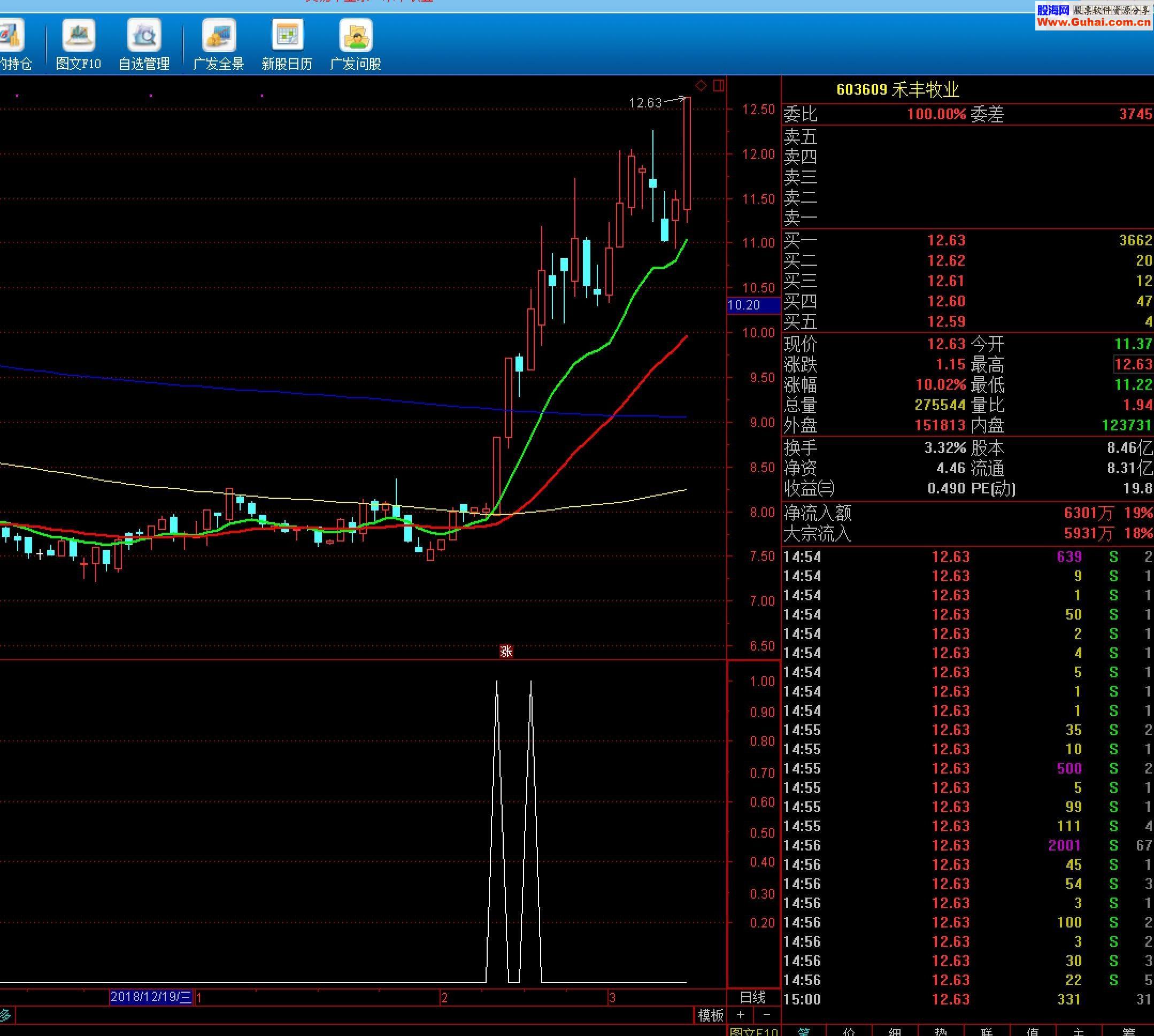The image size is (1154, 1036).
Task: Click the 量比 value 1.94
Action: click(x=1138, y=405)
